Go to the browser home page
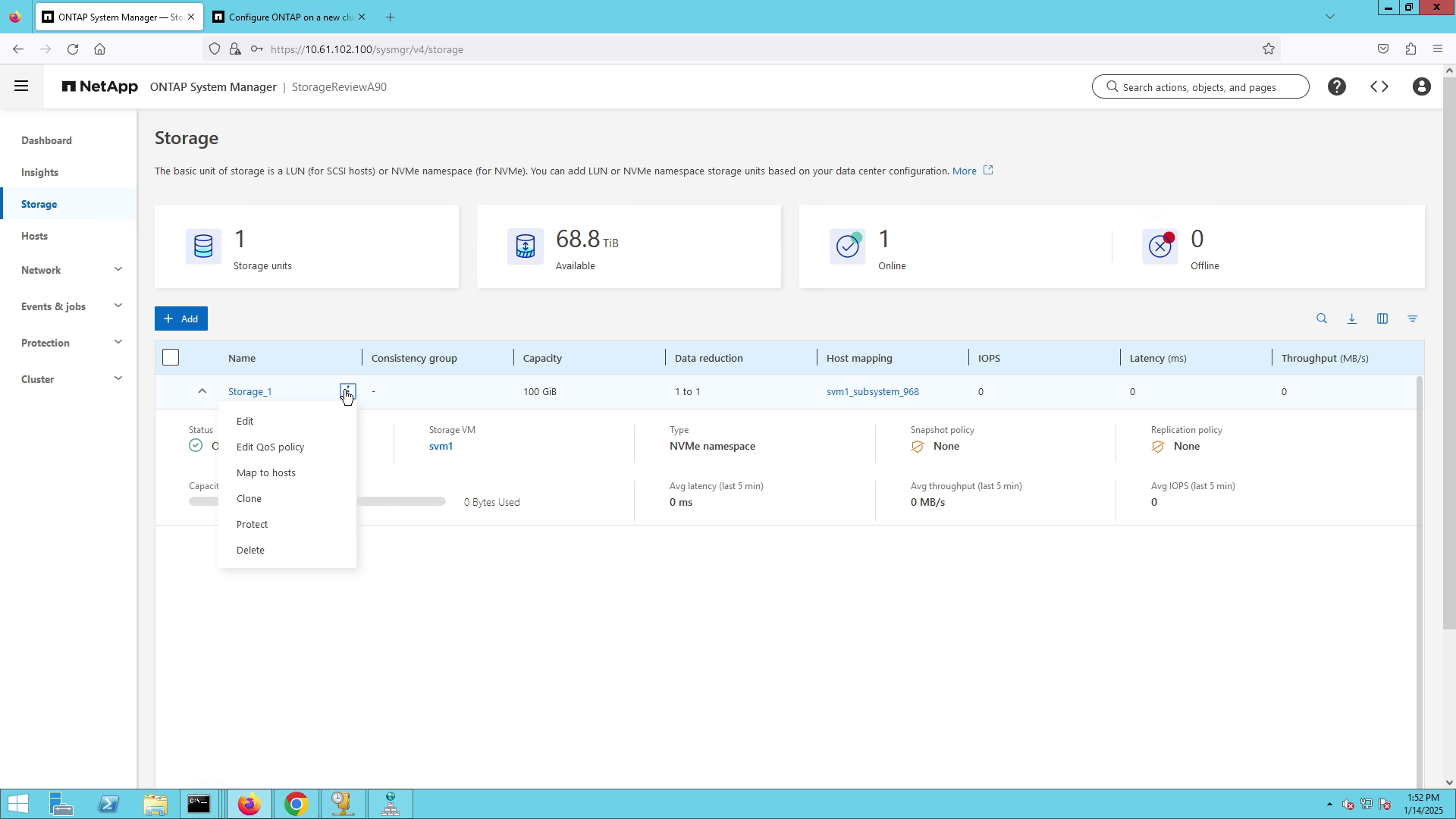Image resolution: width=1456 pixels, height=819 pixels. 99,49
